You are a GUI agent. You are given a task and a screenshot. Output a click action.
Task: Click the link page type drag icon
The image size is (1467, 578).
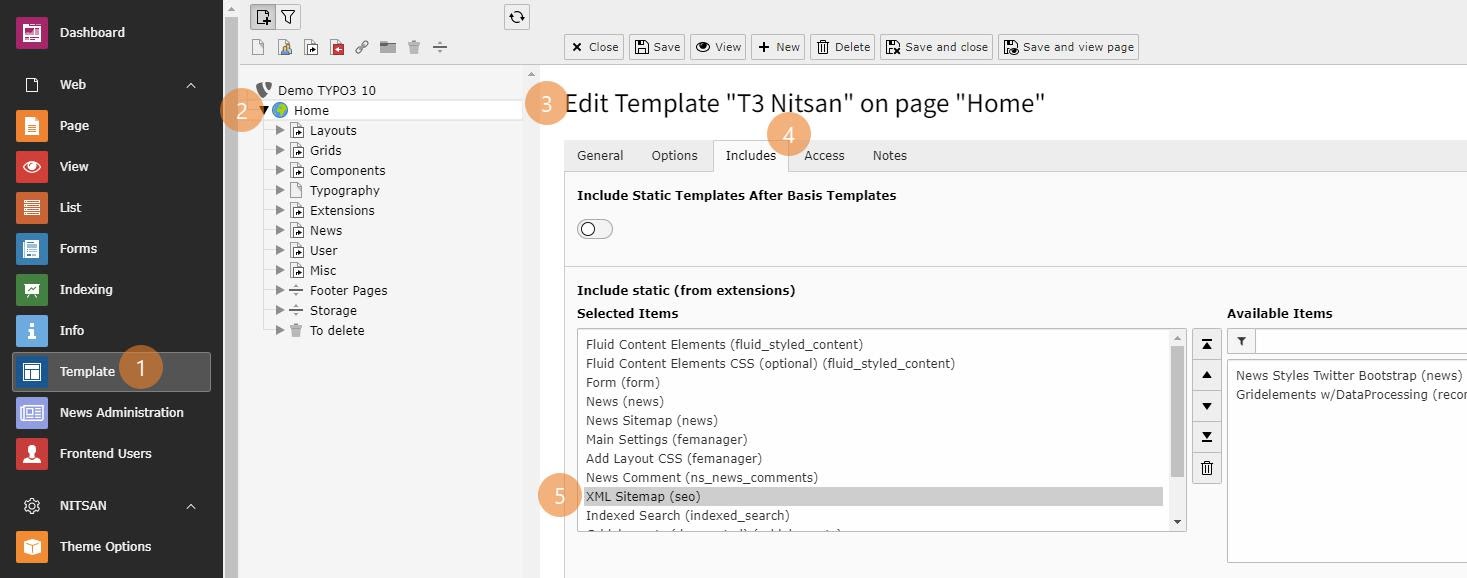click(x=362, y=47)
